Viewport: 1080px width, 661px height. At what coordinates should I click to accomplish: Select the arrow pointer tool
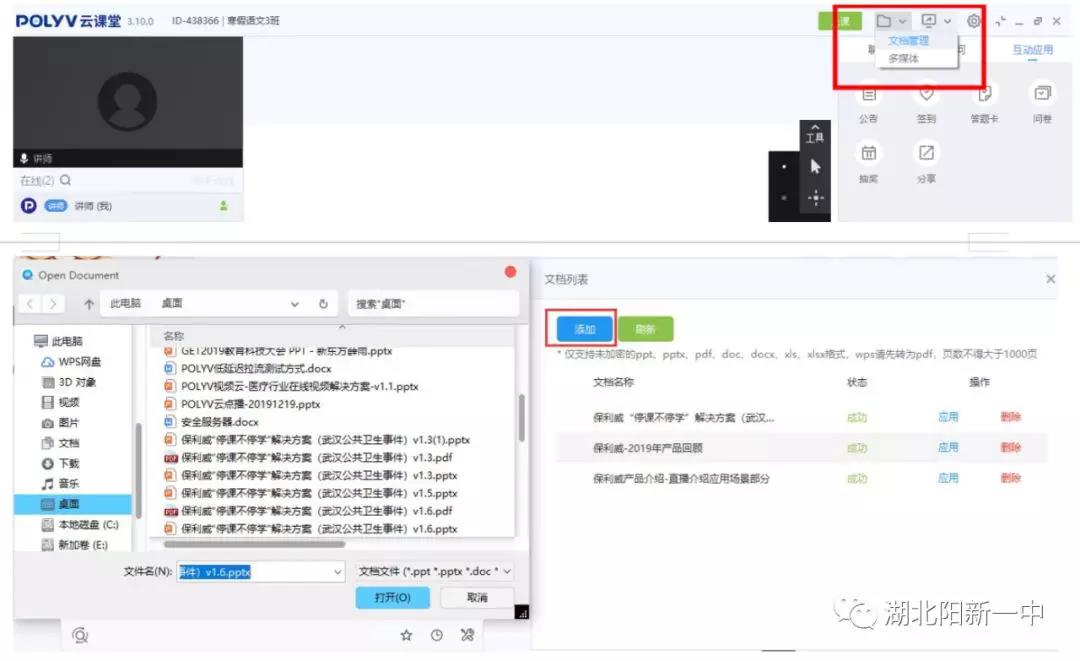pos(815,167)
